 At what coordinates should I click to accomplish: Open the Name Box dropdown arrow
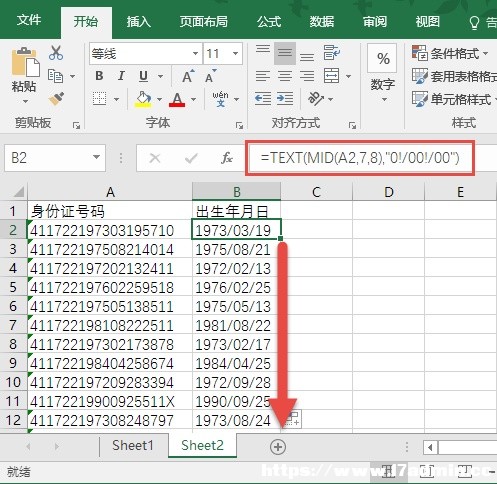(96, 157)
